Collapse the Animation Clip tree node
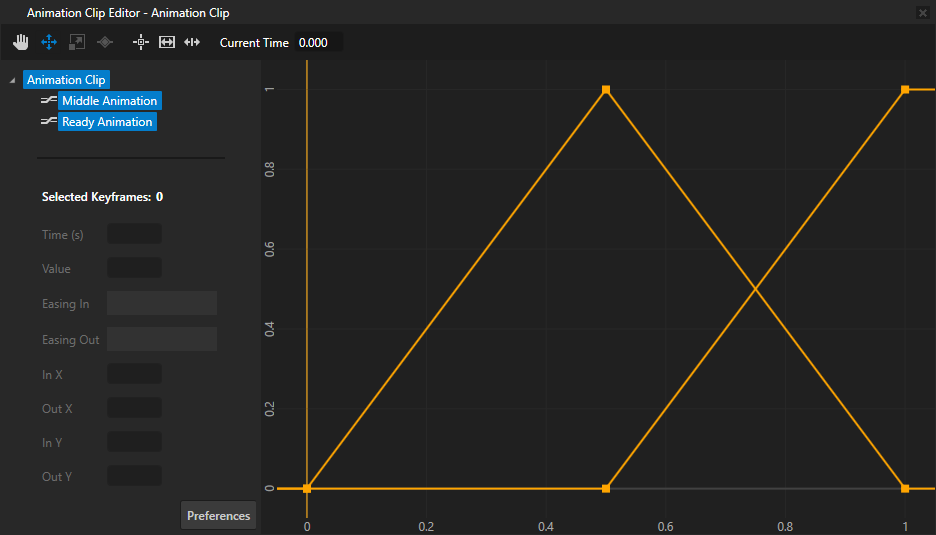 (x=12, y=80)
